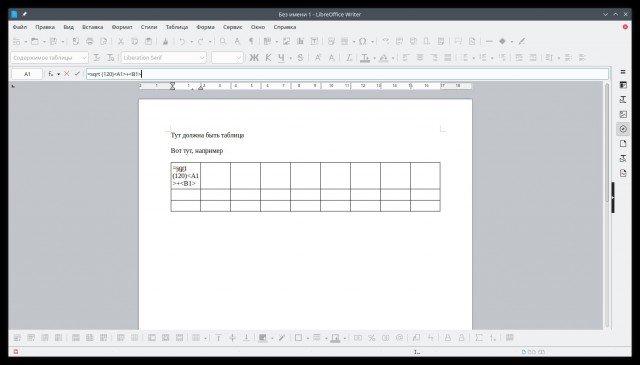The image size is (640, 365).
Task: Click the Show draw functions pencil icon
Action: [522, 41]
